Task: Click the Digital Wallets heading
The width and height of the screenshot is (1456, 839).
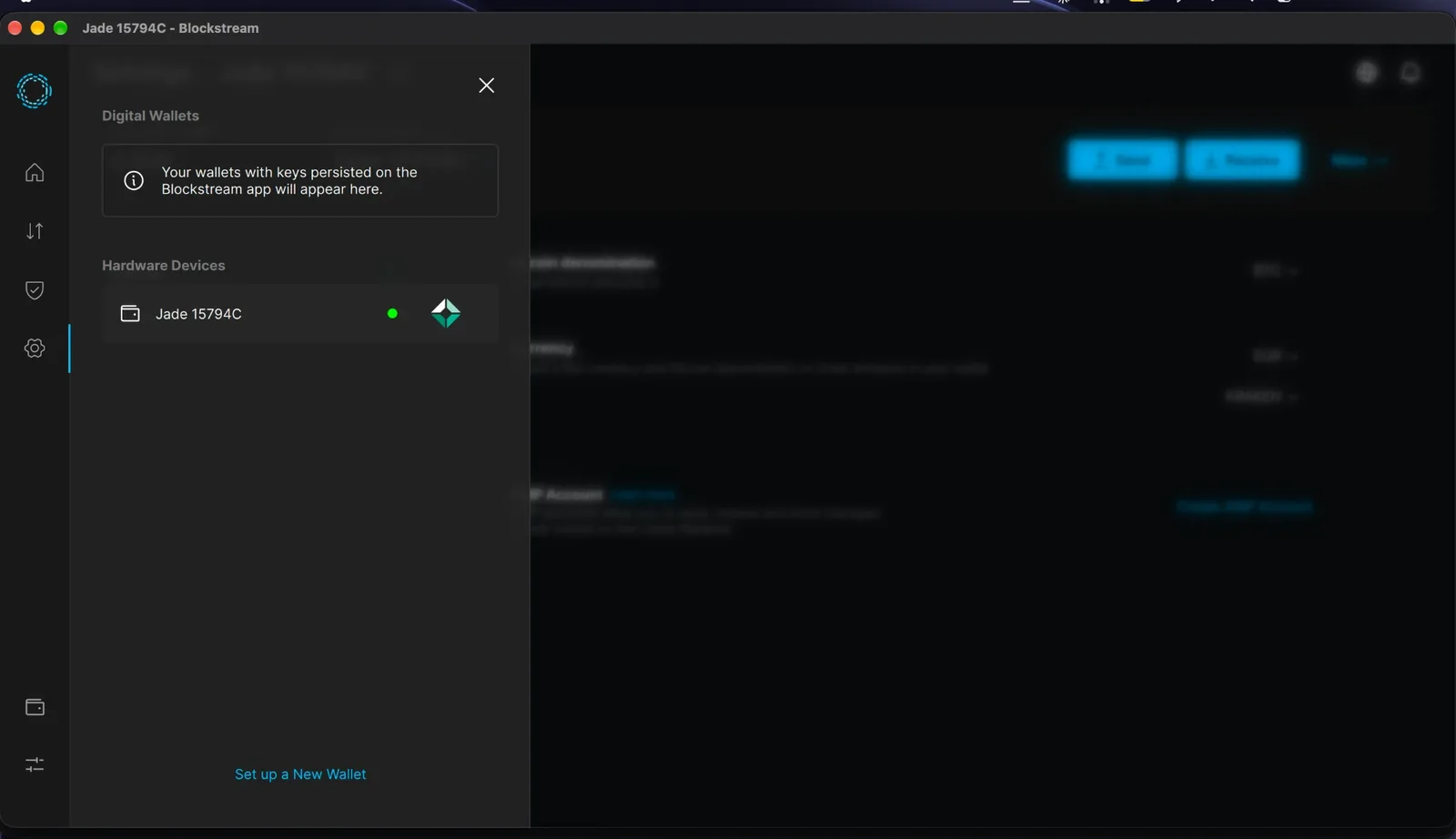Action: (x=150, y=116)
